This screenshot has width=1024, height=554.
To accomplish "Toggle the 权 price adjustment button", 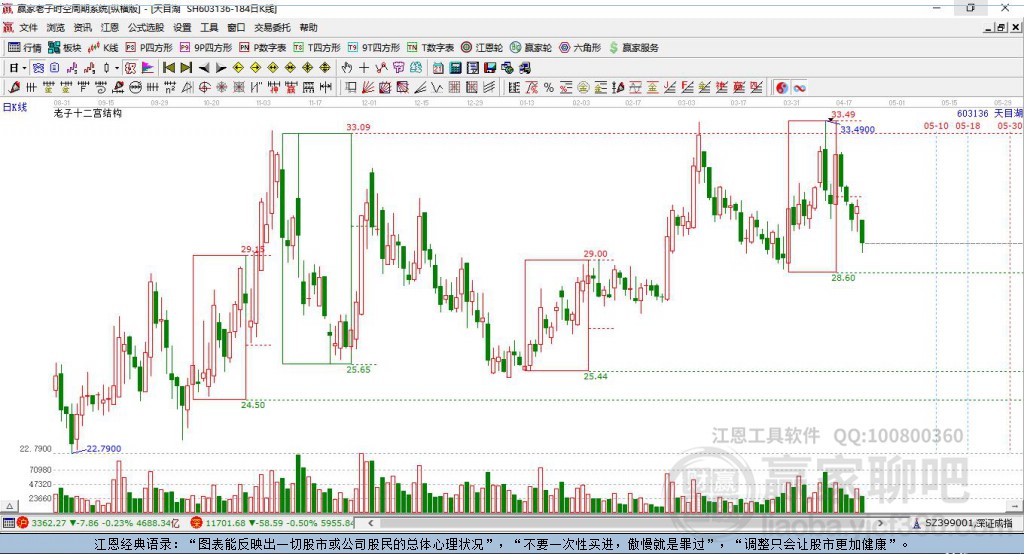I will tap(131, 68).
